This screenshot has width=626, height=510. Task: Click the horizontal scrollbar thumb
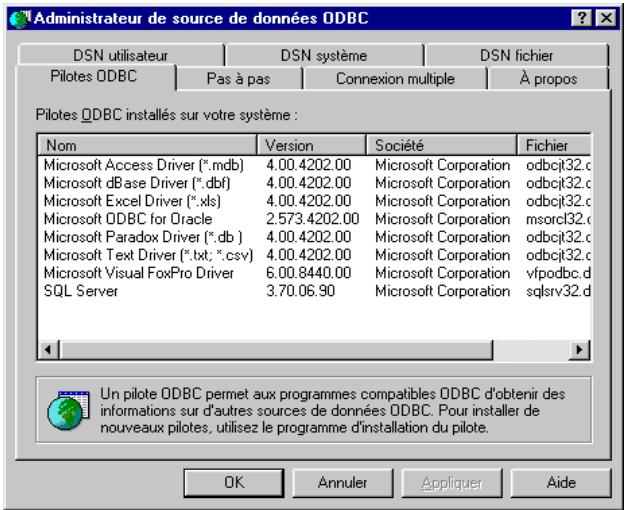click(x=276, y=350)
